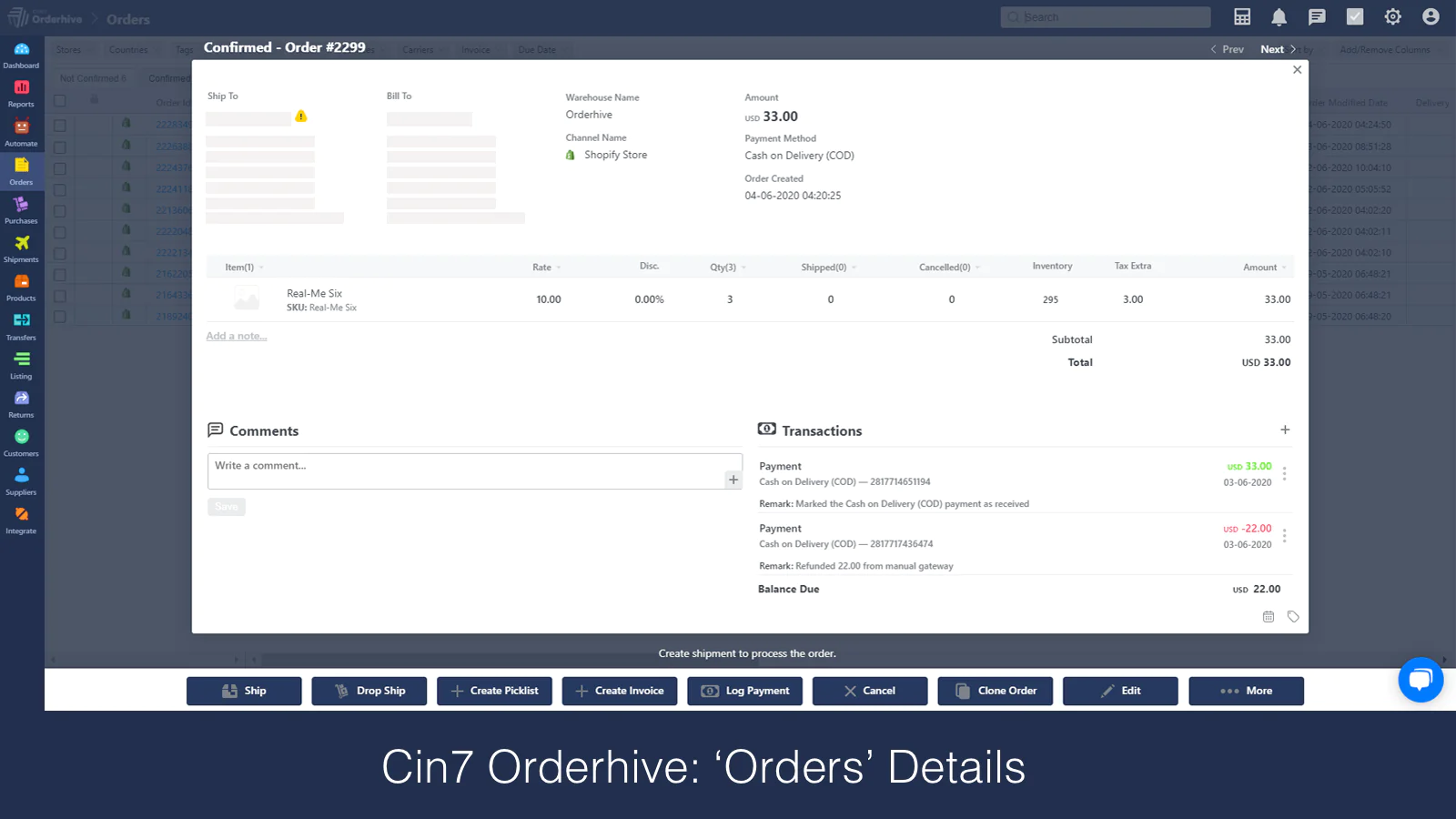Open Purchases in the sidebar
Viewport: 1456px width, 819px height.
[21, 210]
